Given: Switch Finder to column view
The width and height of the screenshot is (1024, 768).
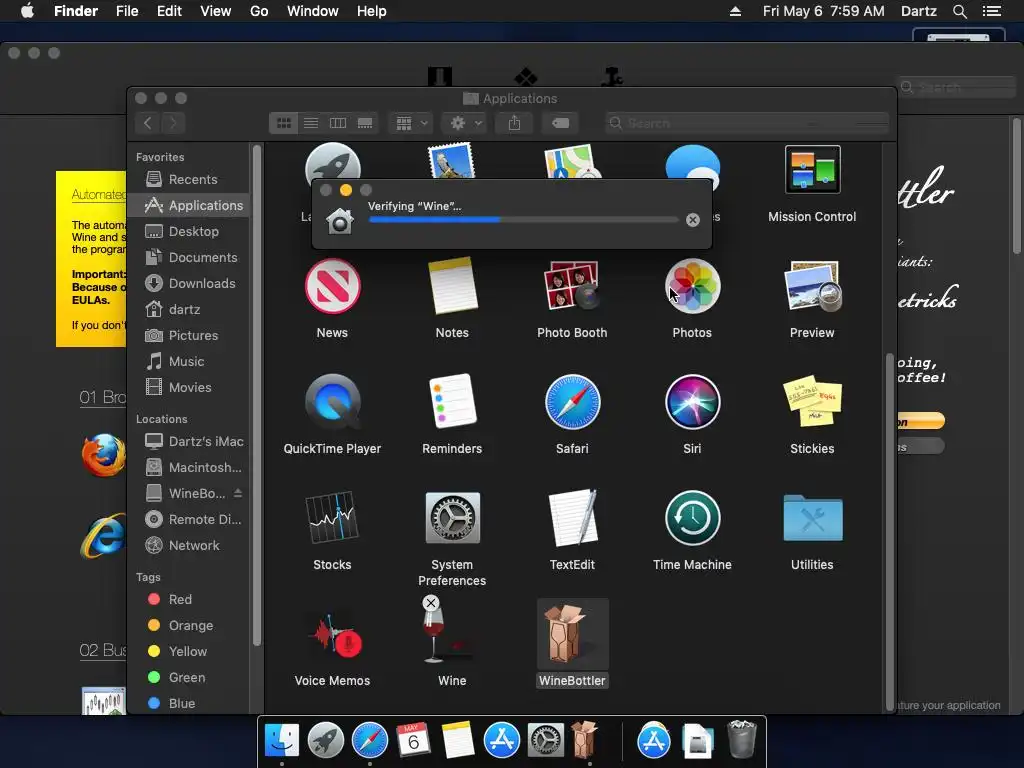Looking at the screenshot, I should click(x=338, y=123).
